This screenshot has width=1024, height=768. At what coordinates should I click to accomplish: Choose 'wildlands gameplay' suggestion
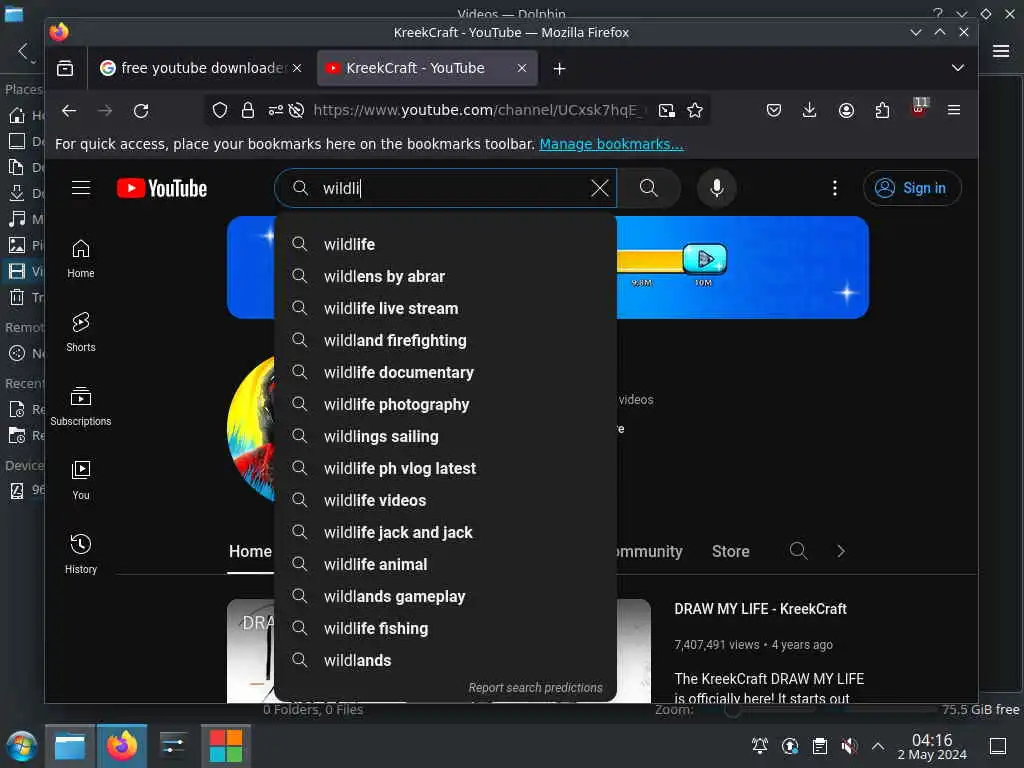445,596
